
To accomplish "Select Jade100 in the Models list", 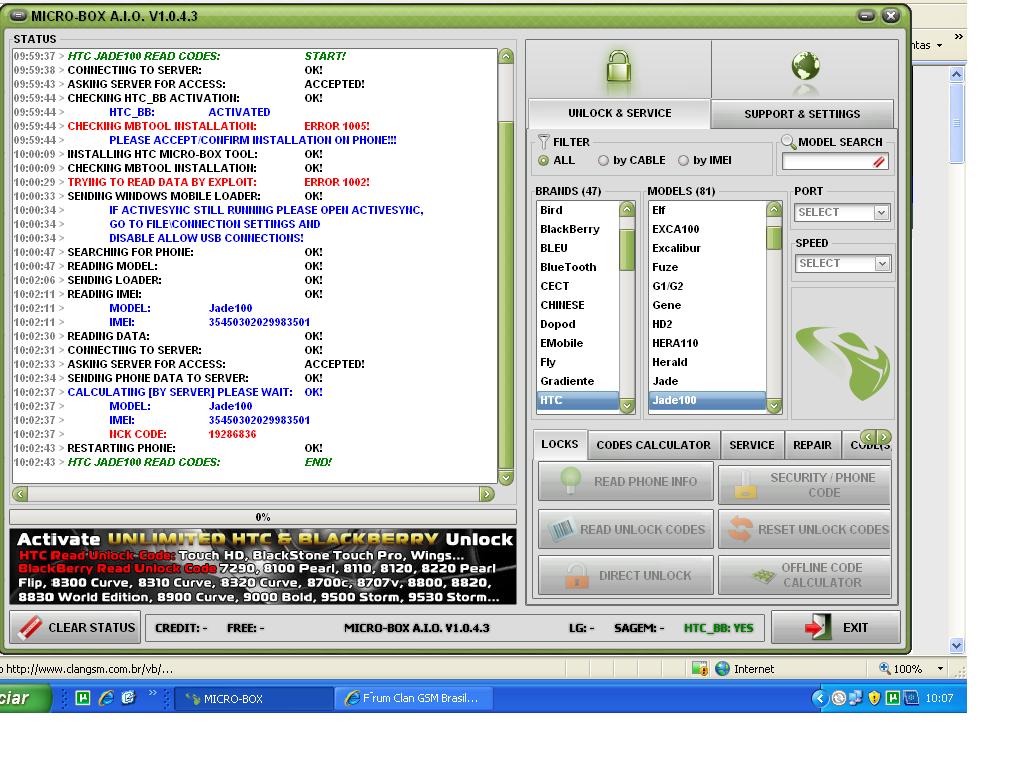I will click(707, 400).
